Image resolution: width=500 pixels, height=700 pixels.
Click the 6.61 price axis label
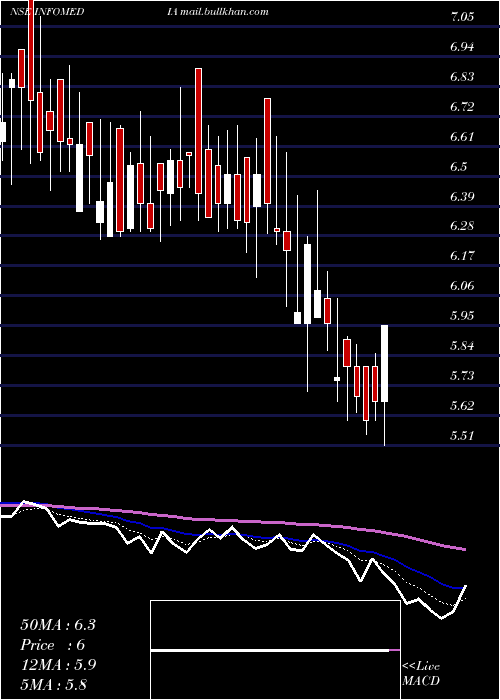463,137
